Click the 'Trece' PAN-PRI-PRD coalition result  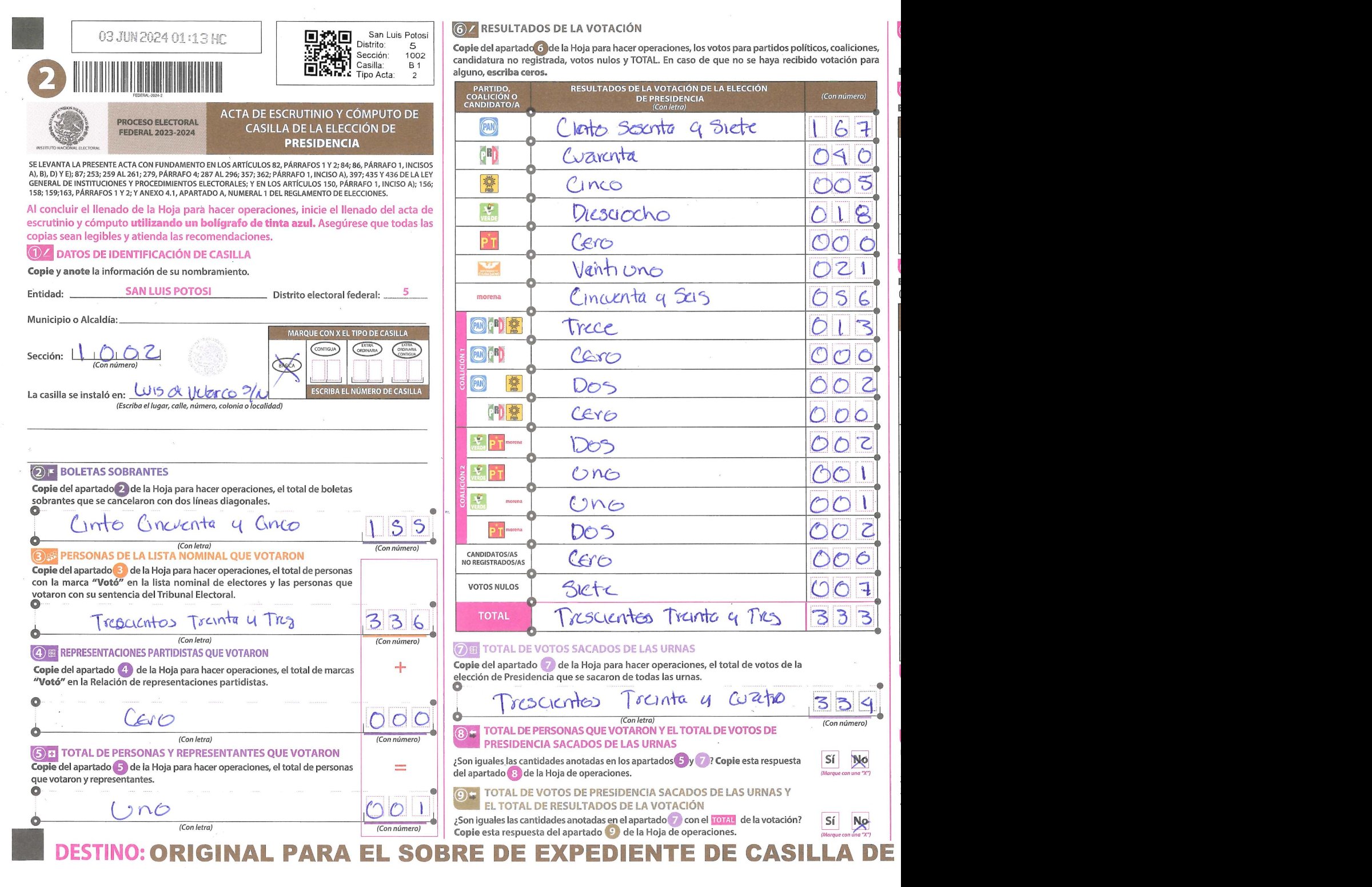[x=589, y=326]
